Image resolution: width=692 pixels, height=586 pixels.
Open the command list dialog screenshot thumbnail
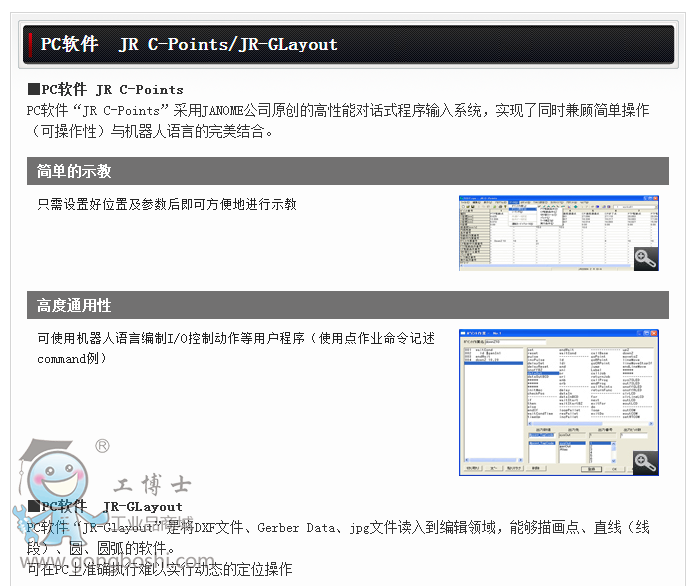point(559,402)
